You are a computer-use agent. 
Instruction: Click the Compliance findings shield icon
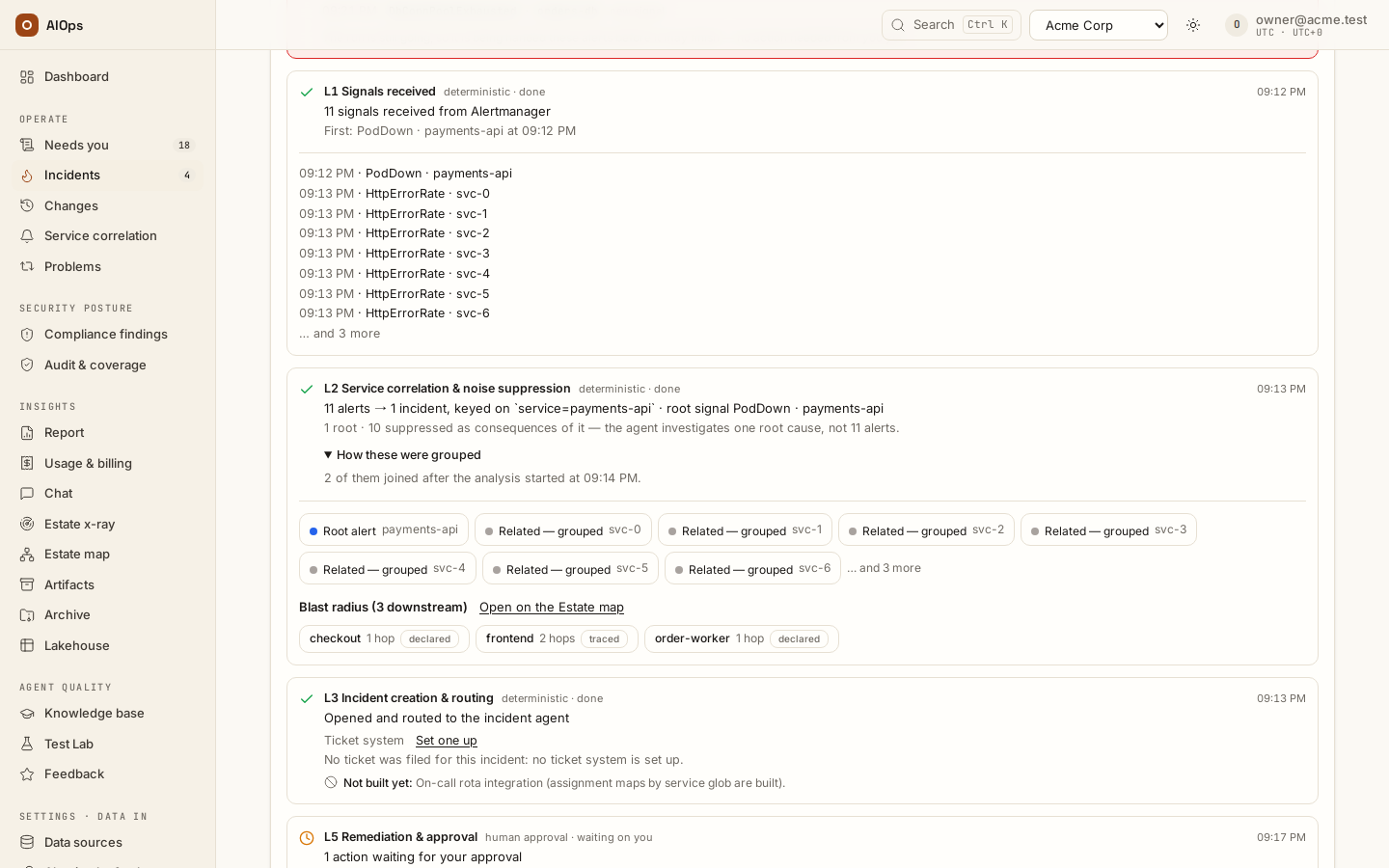27,335
